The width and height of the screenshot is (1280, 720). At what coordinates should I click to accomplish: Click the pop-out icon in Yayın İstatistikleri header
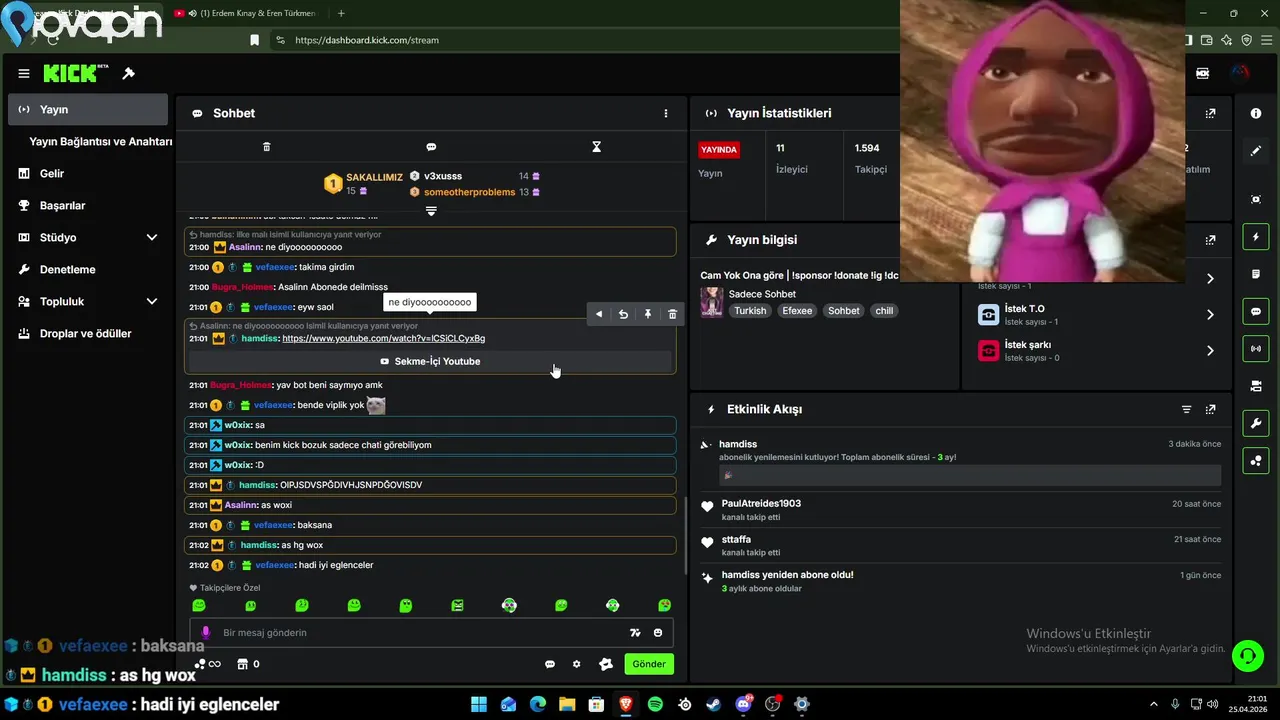tap(1211, 113)
